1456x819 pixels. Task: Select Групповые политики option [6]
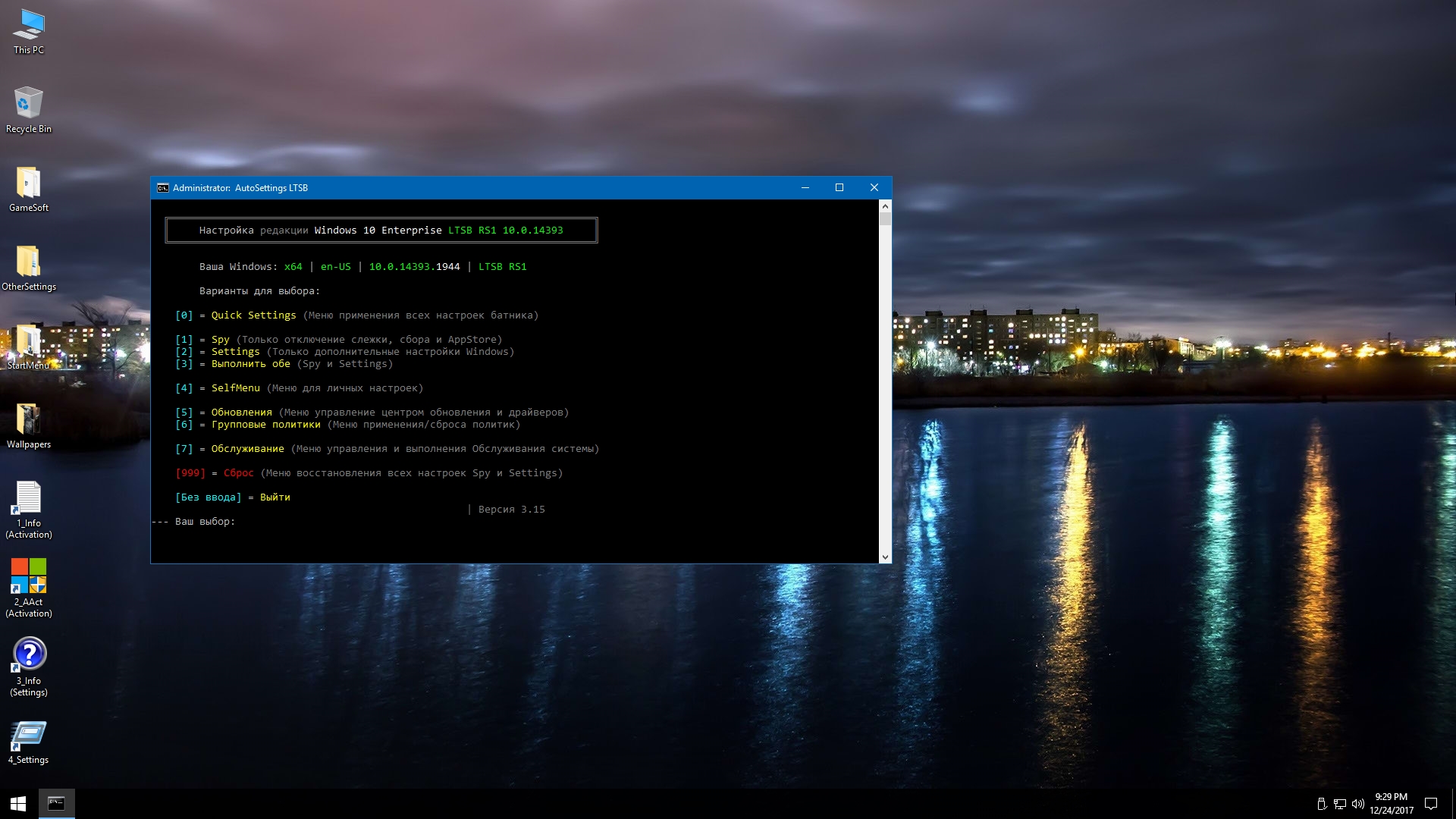click(265, 424)
